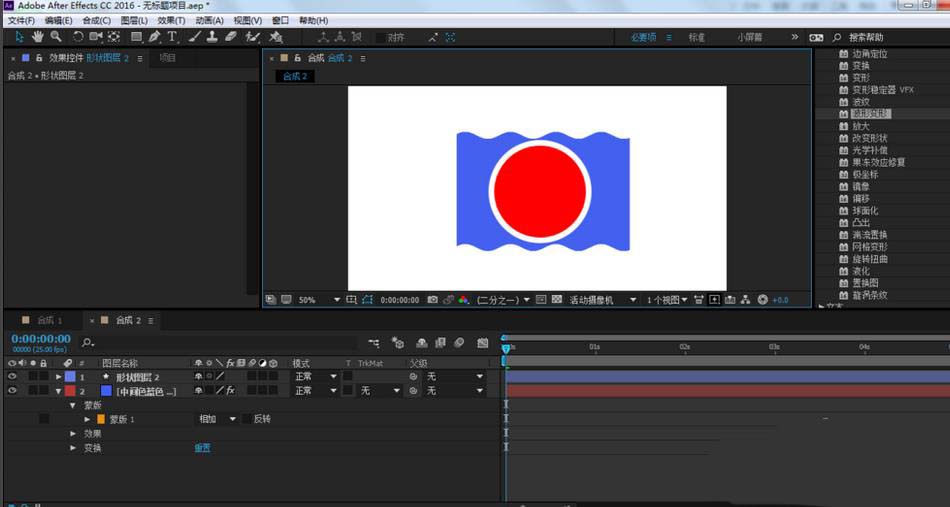Hide 形状图层 2 with its eye icon

pyautogui.click(x=12, y=377)
